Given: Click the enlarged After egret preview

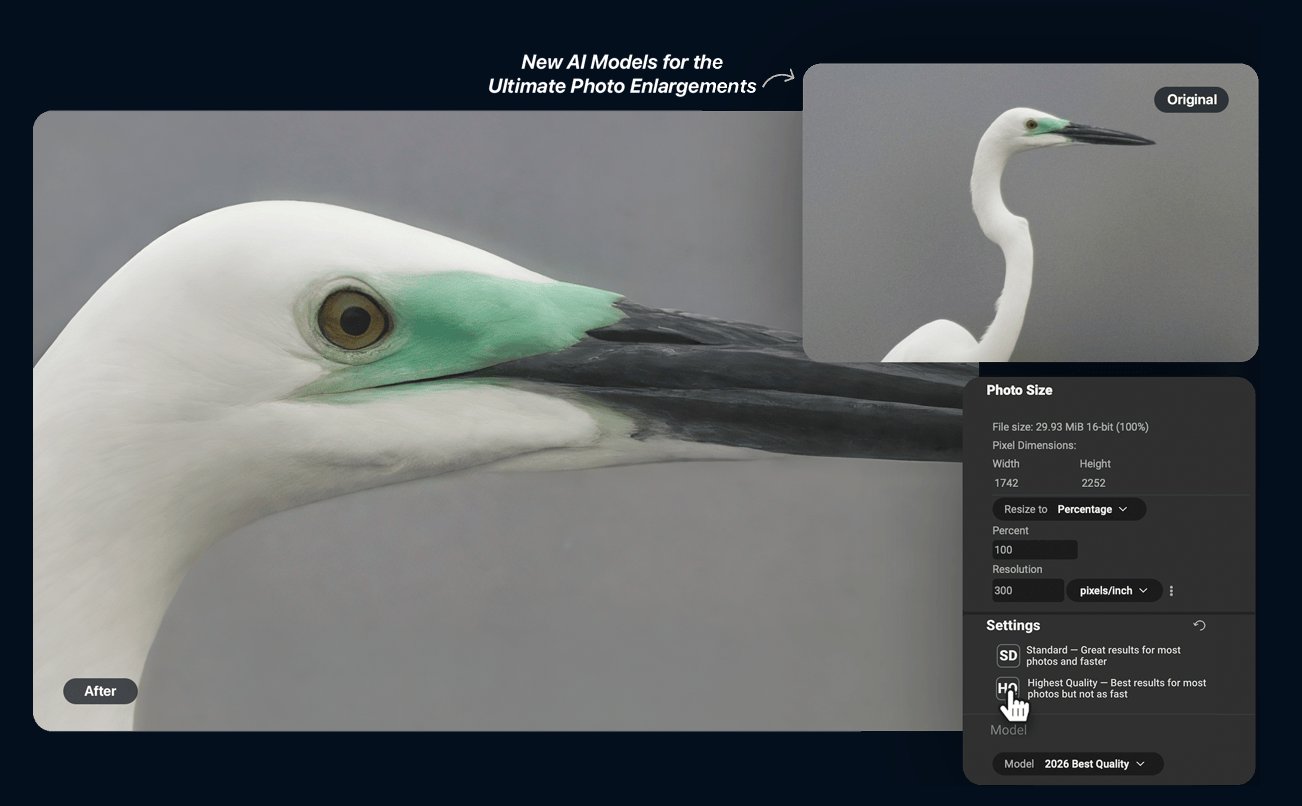Looking at the screenshot, I should (500, 420).
